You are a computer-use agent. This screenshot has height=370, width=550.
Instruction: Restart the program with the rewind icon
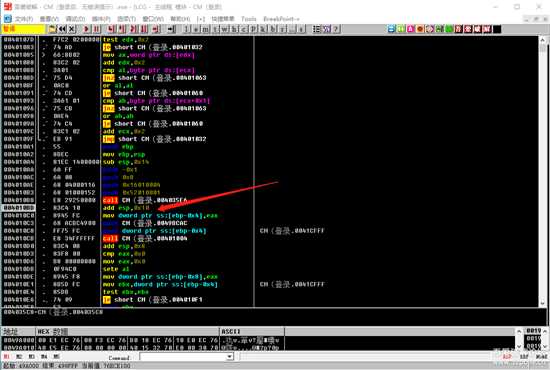tap(62, 29)
